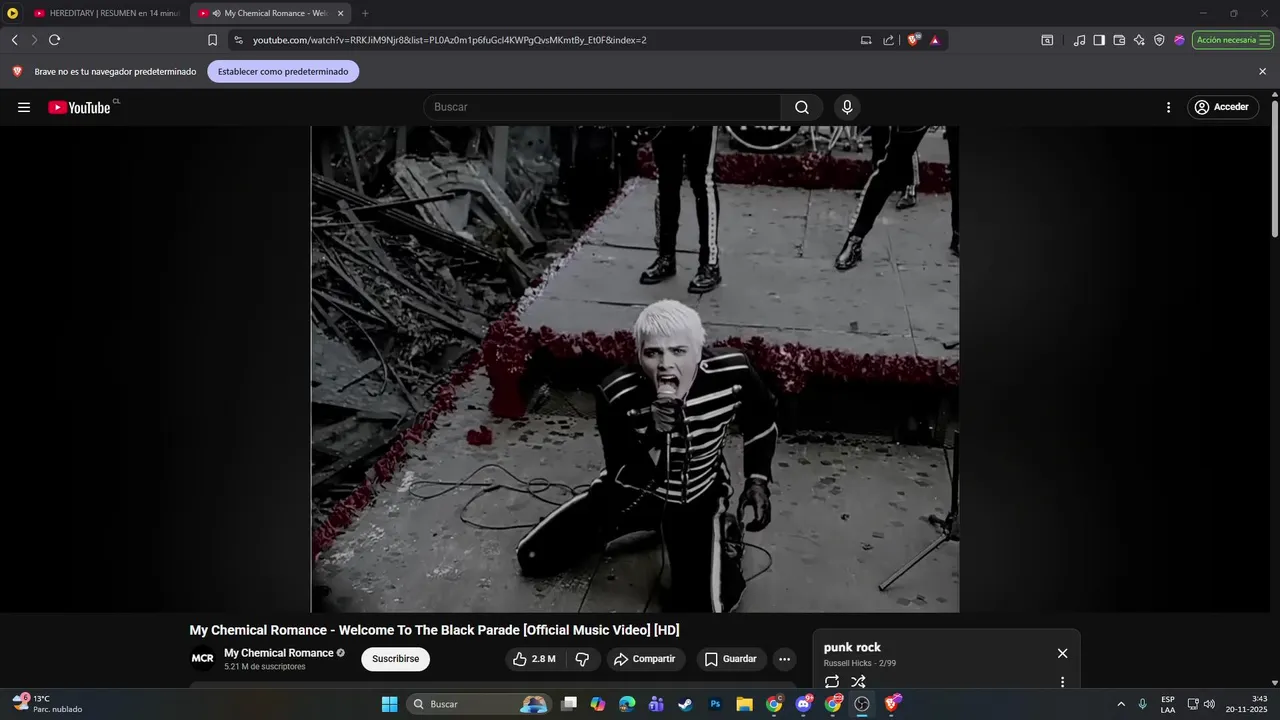Click Establecer como predeterminado
Viewport: 1280px width, 720px height.
[283, 71]
